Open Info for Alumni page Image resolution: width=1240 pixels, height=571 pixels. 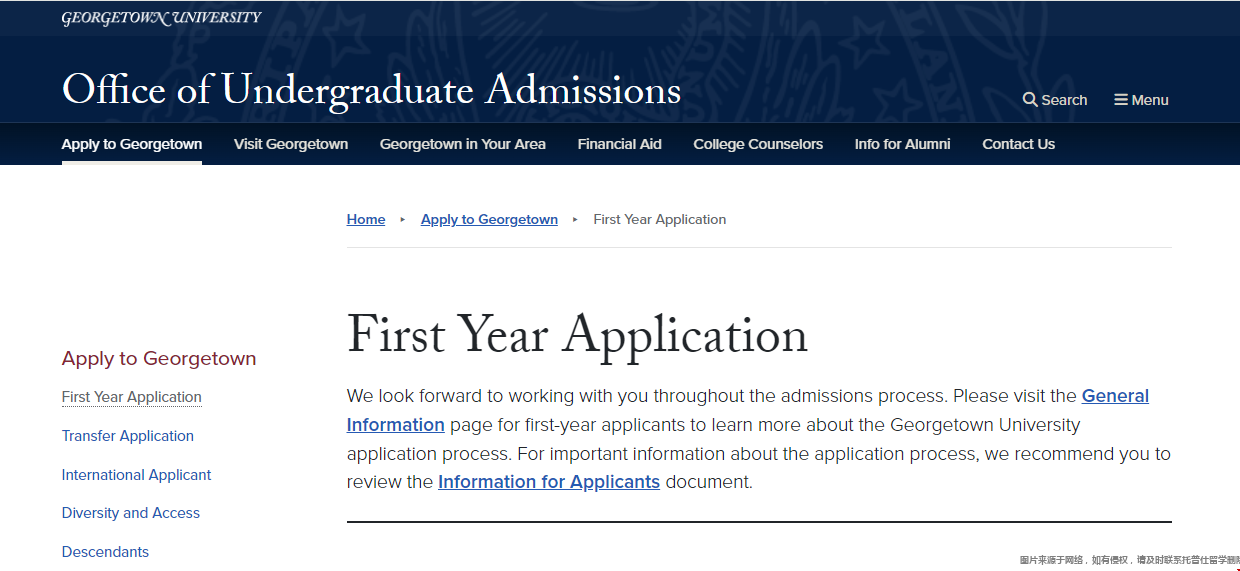(903, 144)
